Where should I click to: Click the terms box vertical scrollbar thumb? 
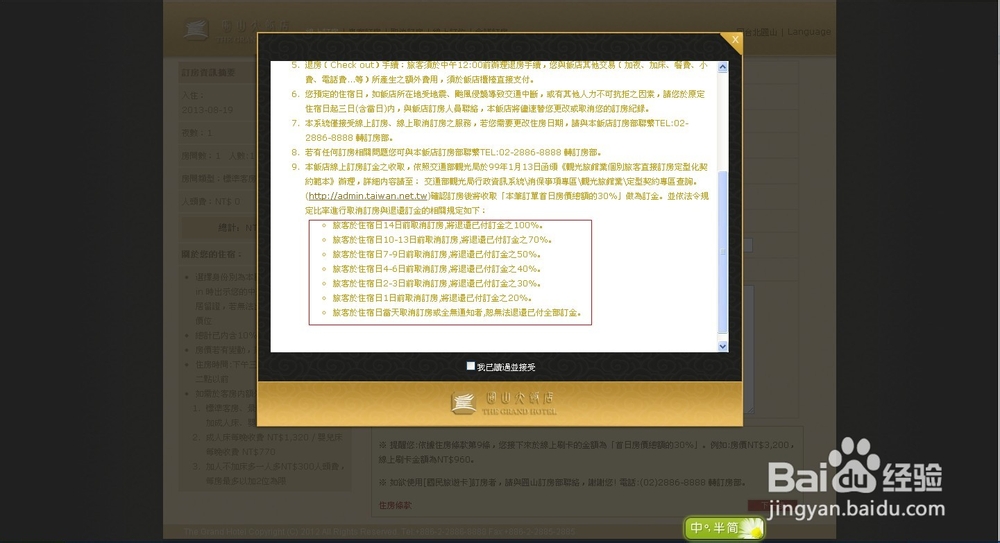[x=723, y=252]
